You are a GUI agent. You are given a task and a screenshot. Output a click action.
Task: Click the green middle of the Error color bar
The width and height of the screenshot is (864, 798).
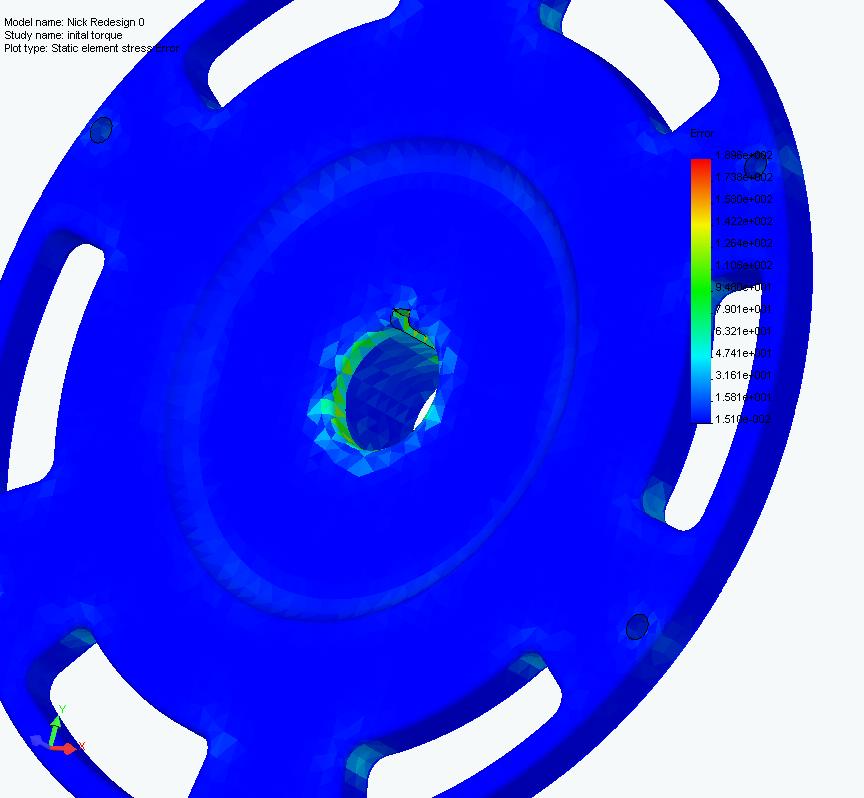700,285
